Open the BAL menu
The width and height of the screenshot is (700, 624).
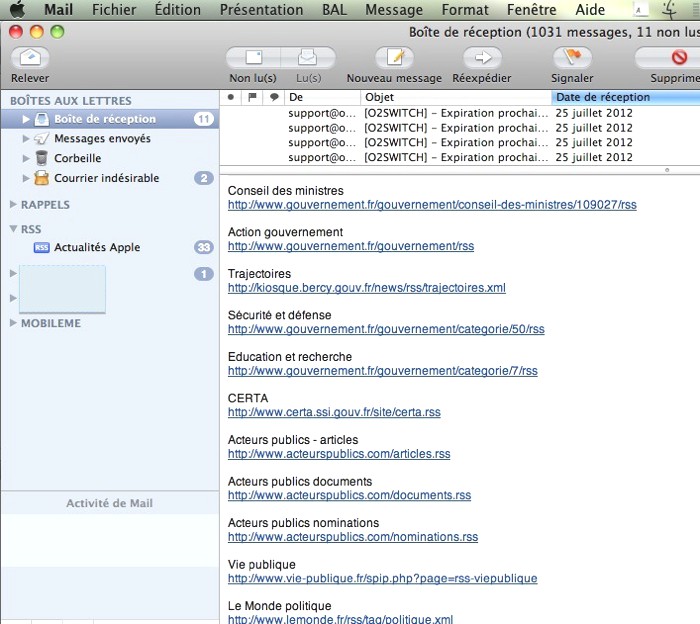(335, 10)
